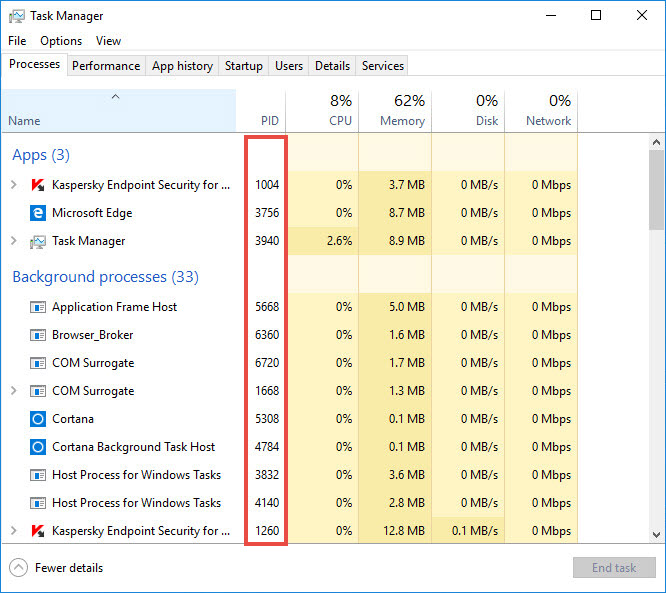
Task: Click the COM Surrogate icon, PID 6720
Action: click(x=38, y=363)
